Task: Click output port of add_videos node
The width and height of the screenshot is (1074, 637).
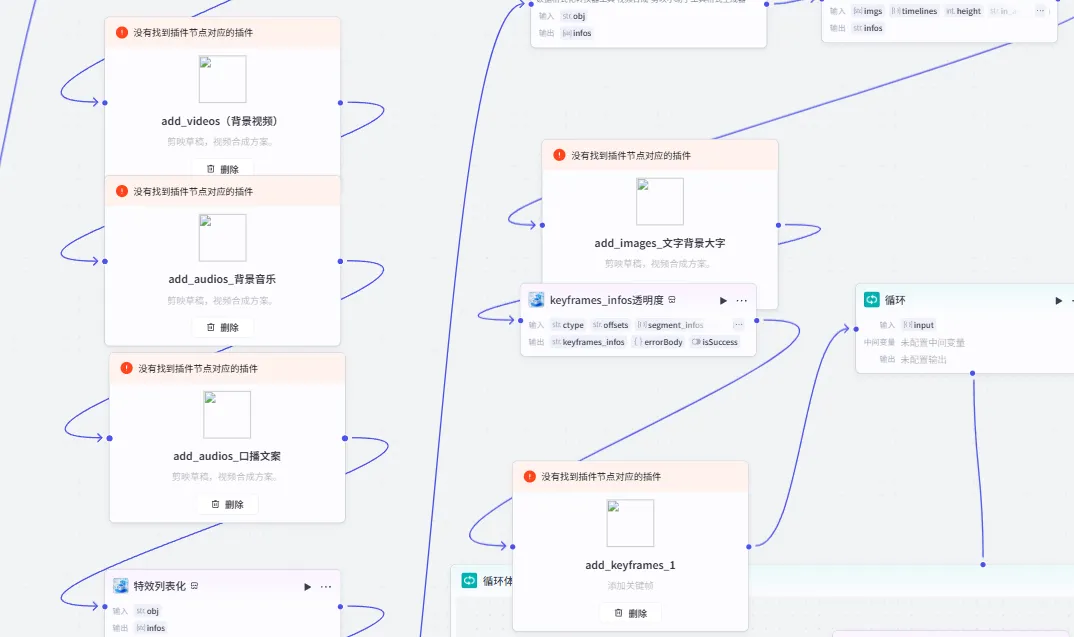Action: click(x=340, y=103)
